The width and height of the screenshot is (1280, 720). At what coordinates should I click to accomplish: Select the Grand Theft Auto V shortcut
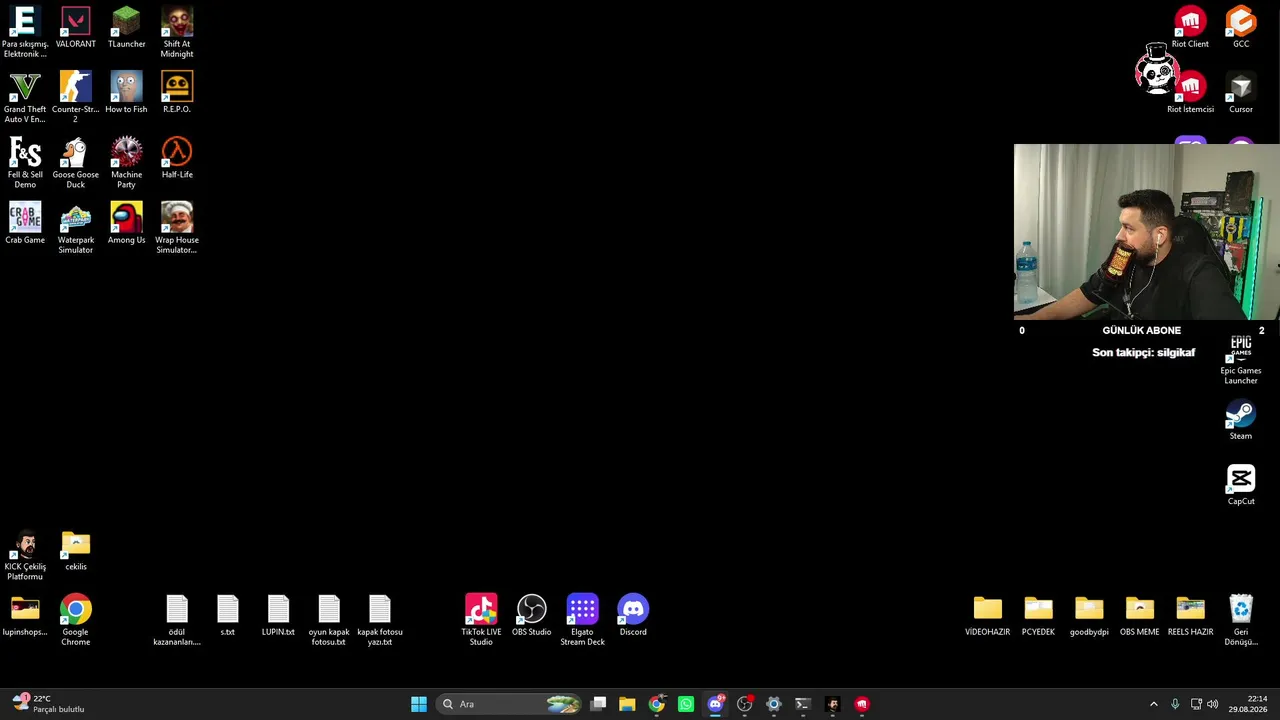click(25, 97)
